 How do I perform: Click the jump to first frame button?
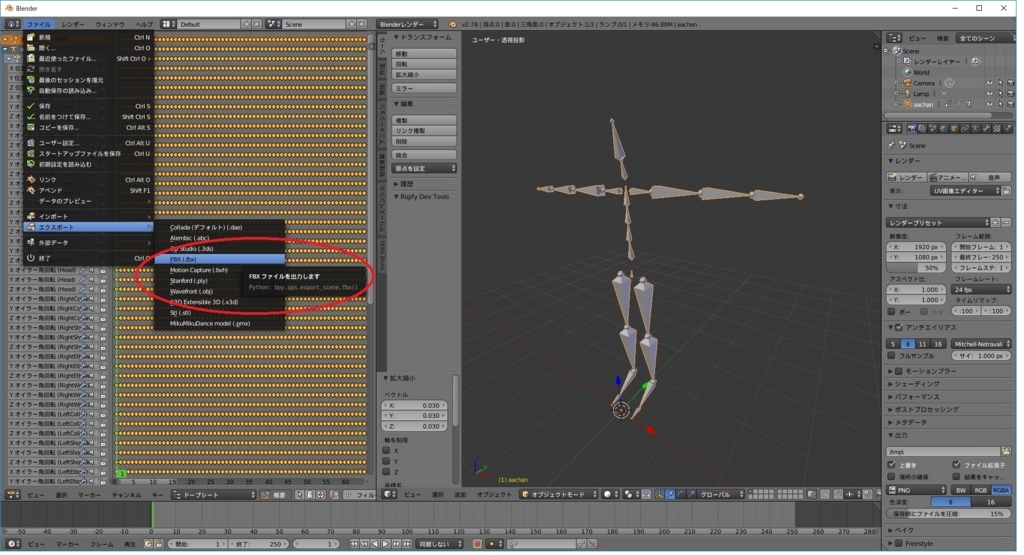[x=354, y=544]
